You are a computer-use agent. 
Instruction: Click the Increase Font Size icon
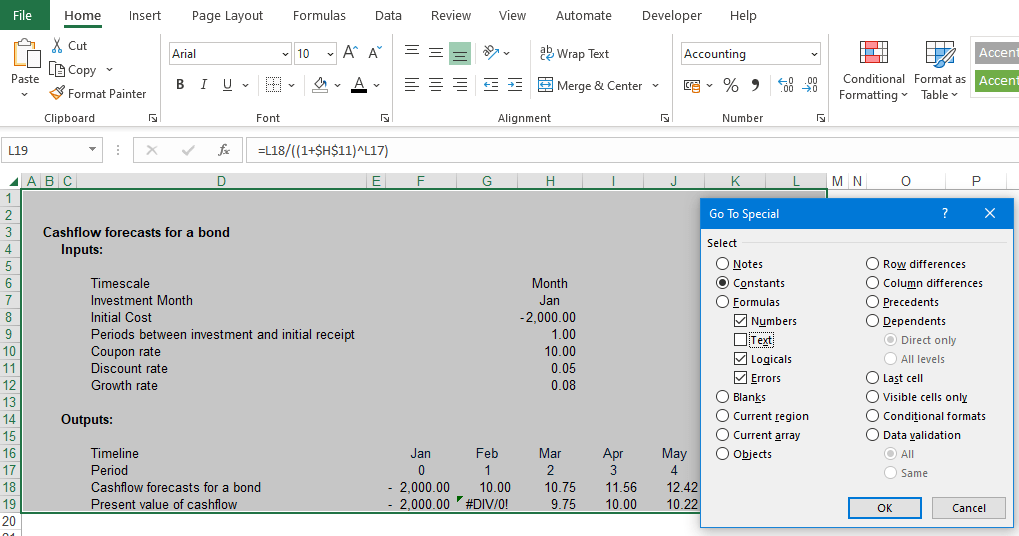point(350,53)
